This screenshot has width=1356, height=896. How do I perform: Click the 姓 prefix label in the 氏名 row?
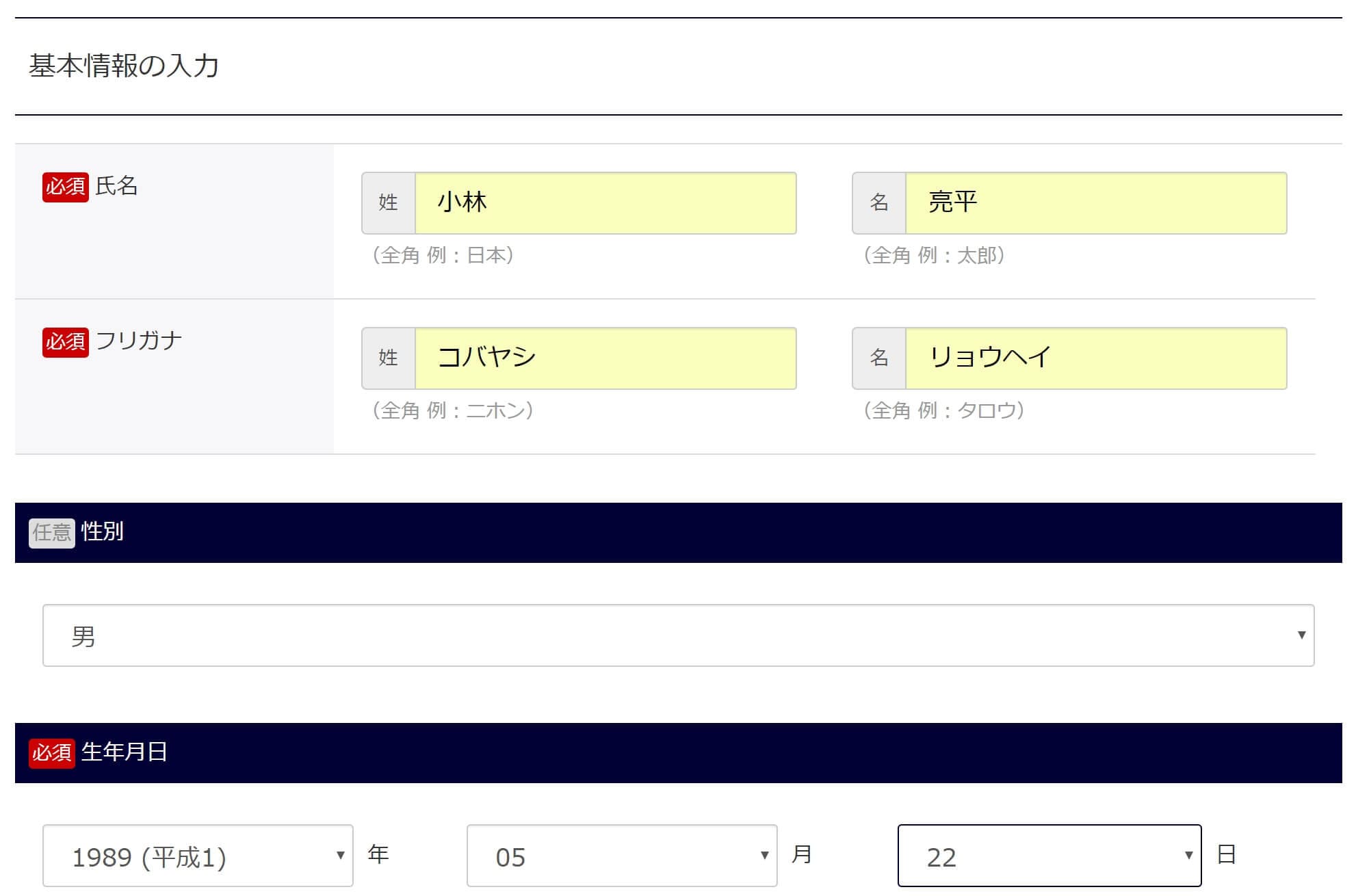coord(389,203)
